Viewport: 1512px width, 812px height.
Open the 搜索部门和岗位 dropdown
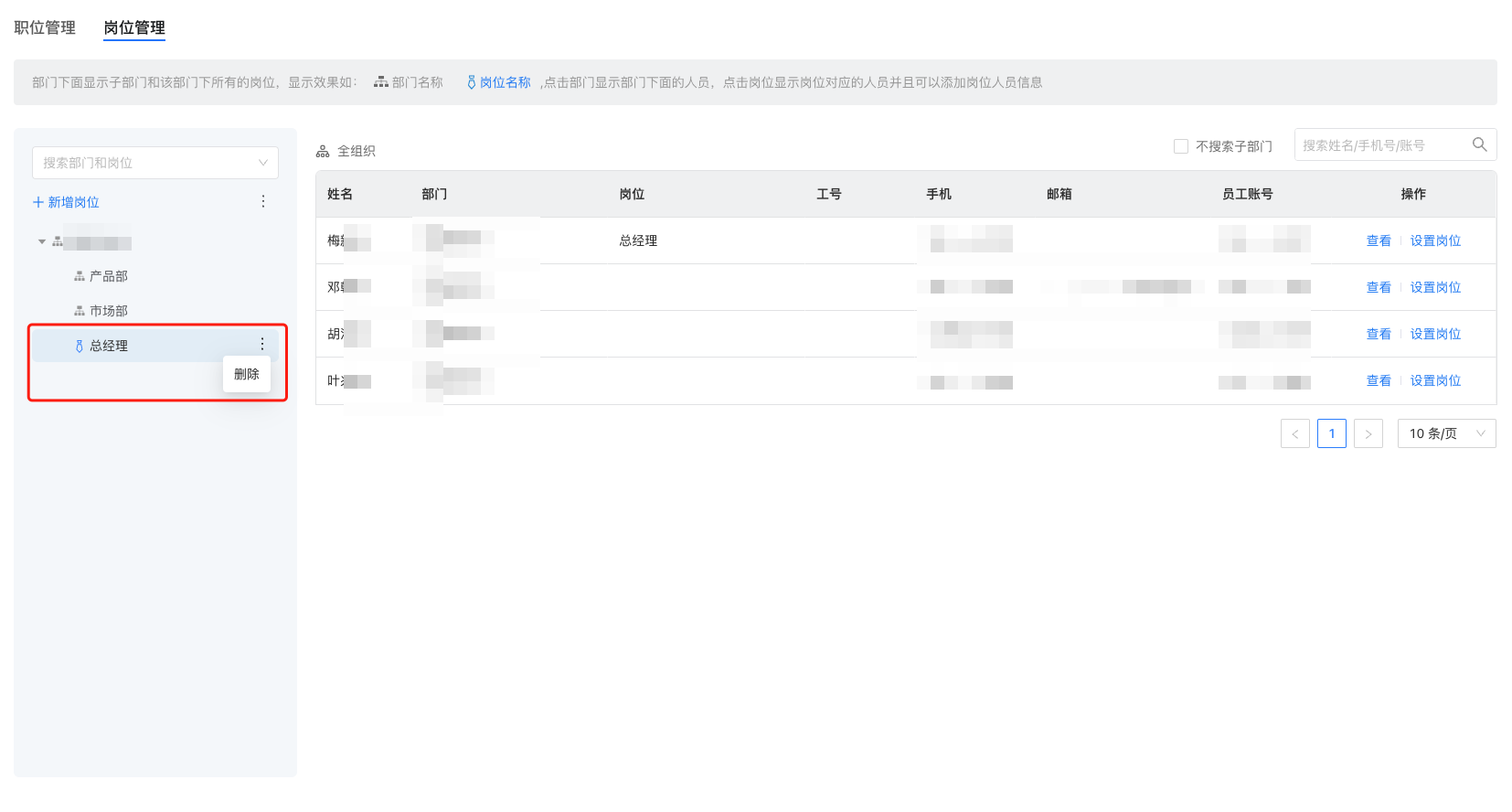(x=155, y=163)
